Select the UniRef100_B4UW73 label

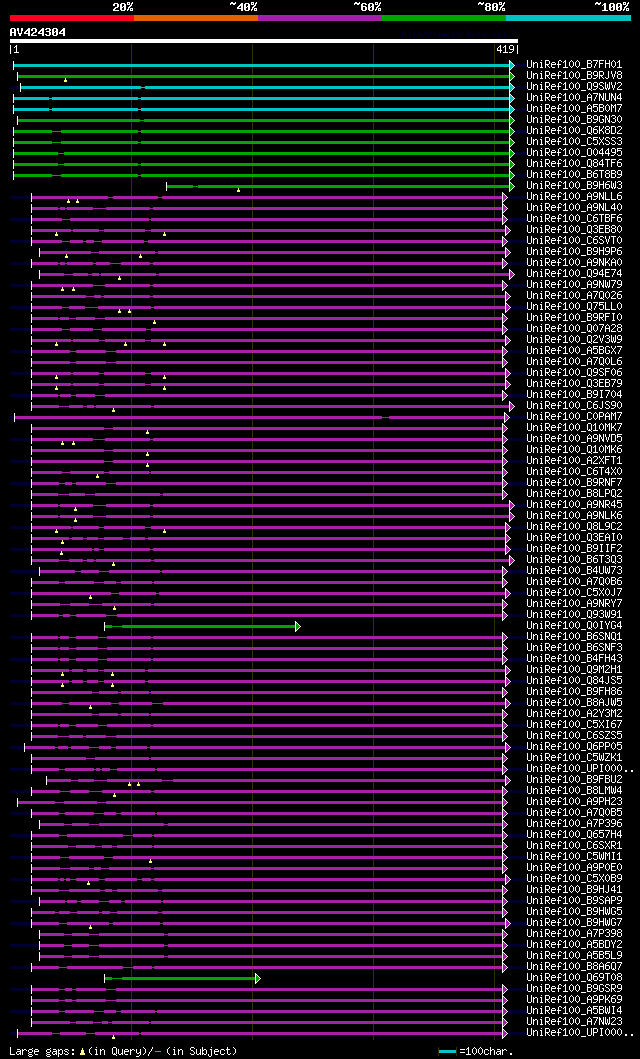pos(575,570)
